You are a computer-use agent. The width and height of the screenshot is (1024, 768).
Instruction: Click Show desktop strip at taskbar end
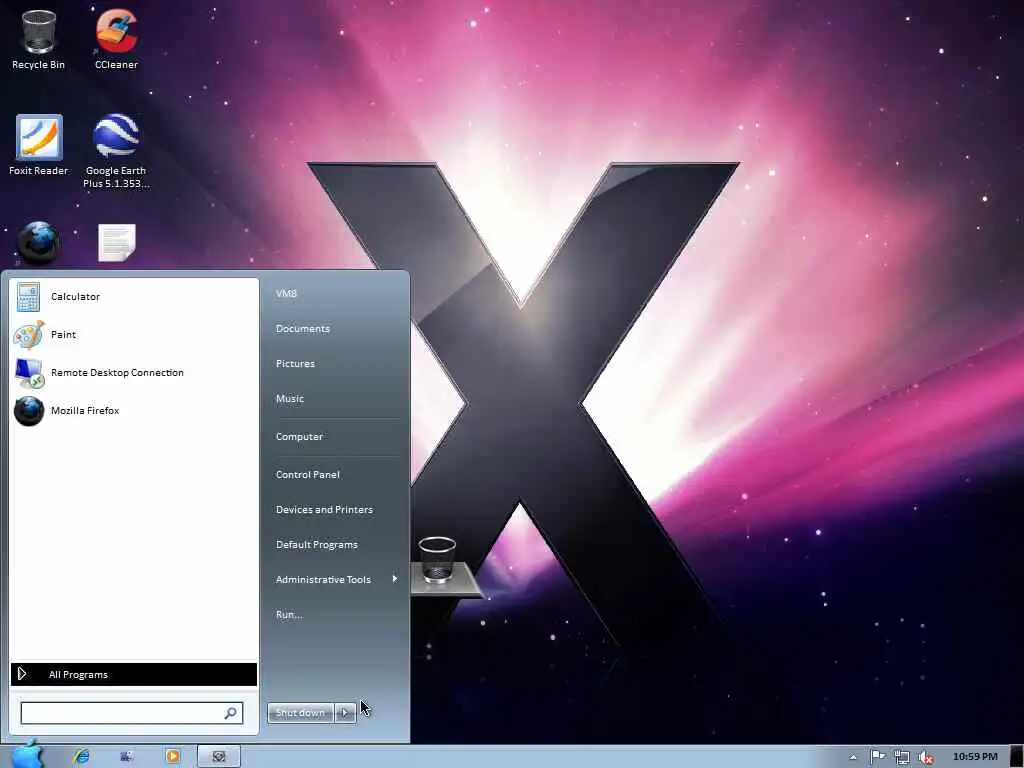pyautogui.click(x=1017, y=756)
